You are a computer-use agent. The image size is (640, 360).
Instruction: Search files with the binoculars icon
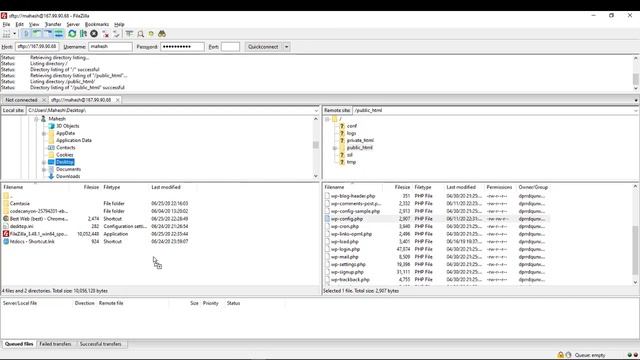(162, 34)
